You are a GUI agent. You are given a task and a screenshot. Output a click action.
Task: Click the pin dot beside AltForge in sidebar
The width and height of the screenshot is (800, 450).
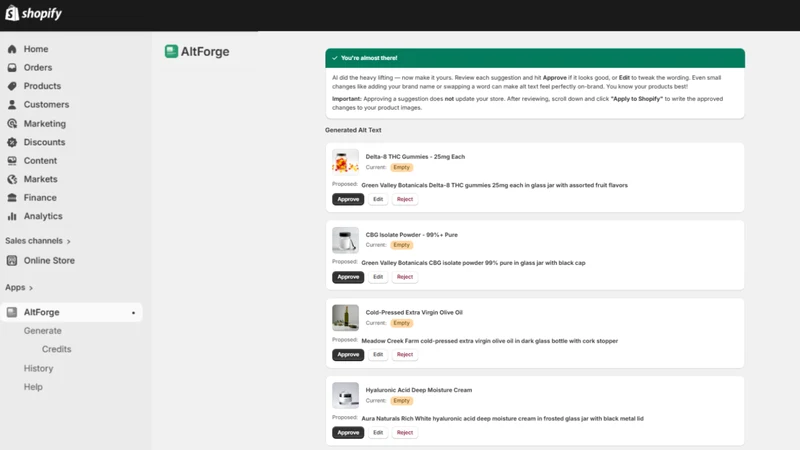(x=133, y=313)
